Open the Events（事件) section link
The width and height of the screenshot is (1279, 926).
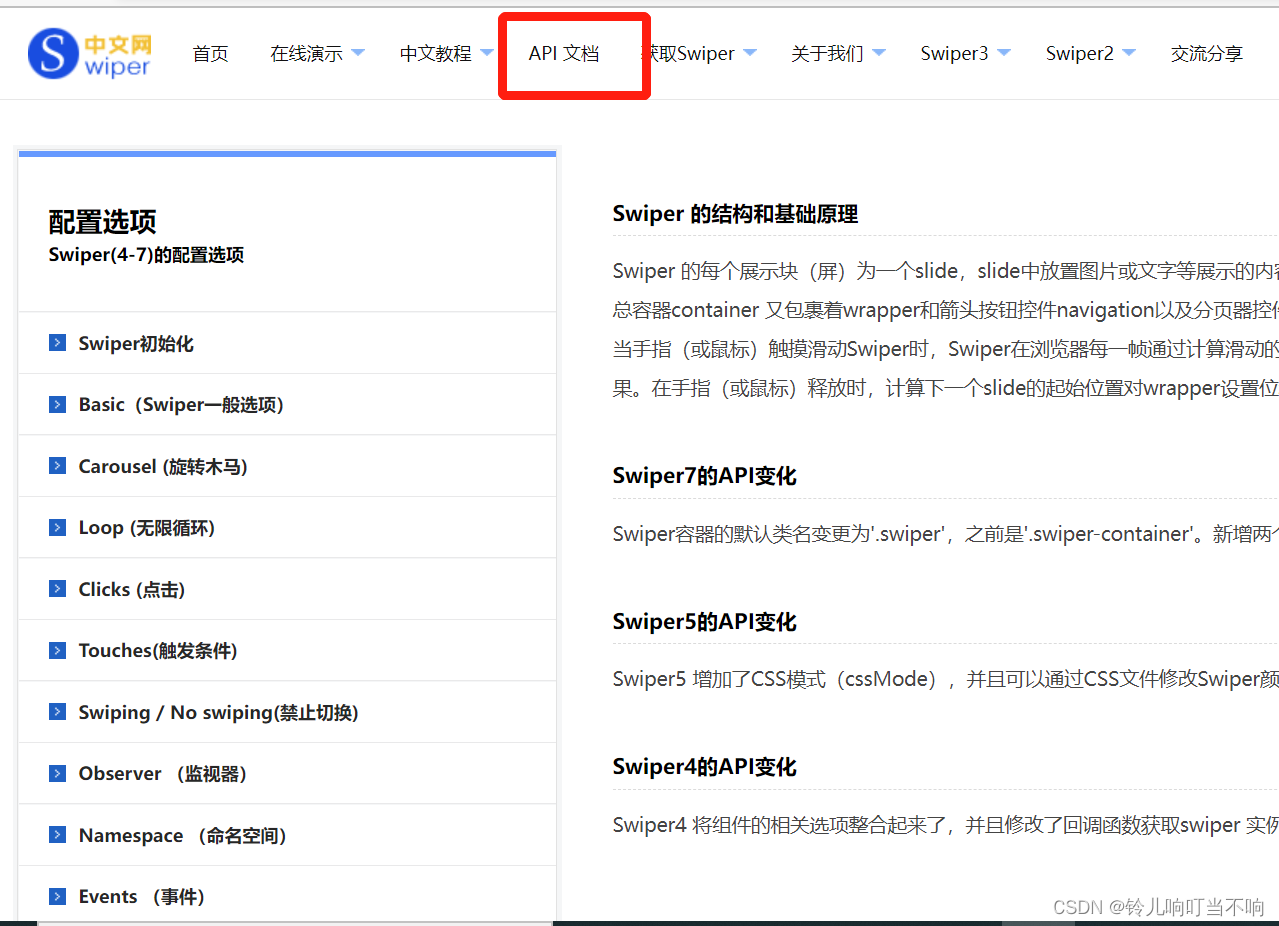tap(142, 897)
